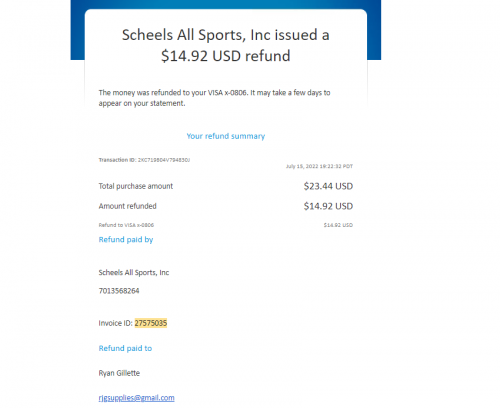Click the small $14.92 USD under amount refunded
The width and height of the screenshot is (500, 408).
338,225
